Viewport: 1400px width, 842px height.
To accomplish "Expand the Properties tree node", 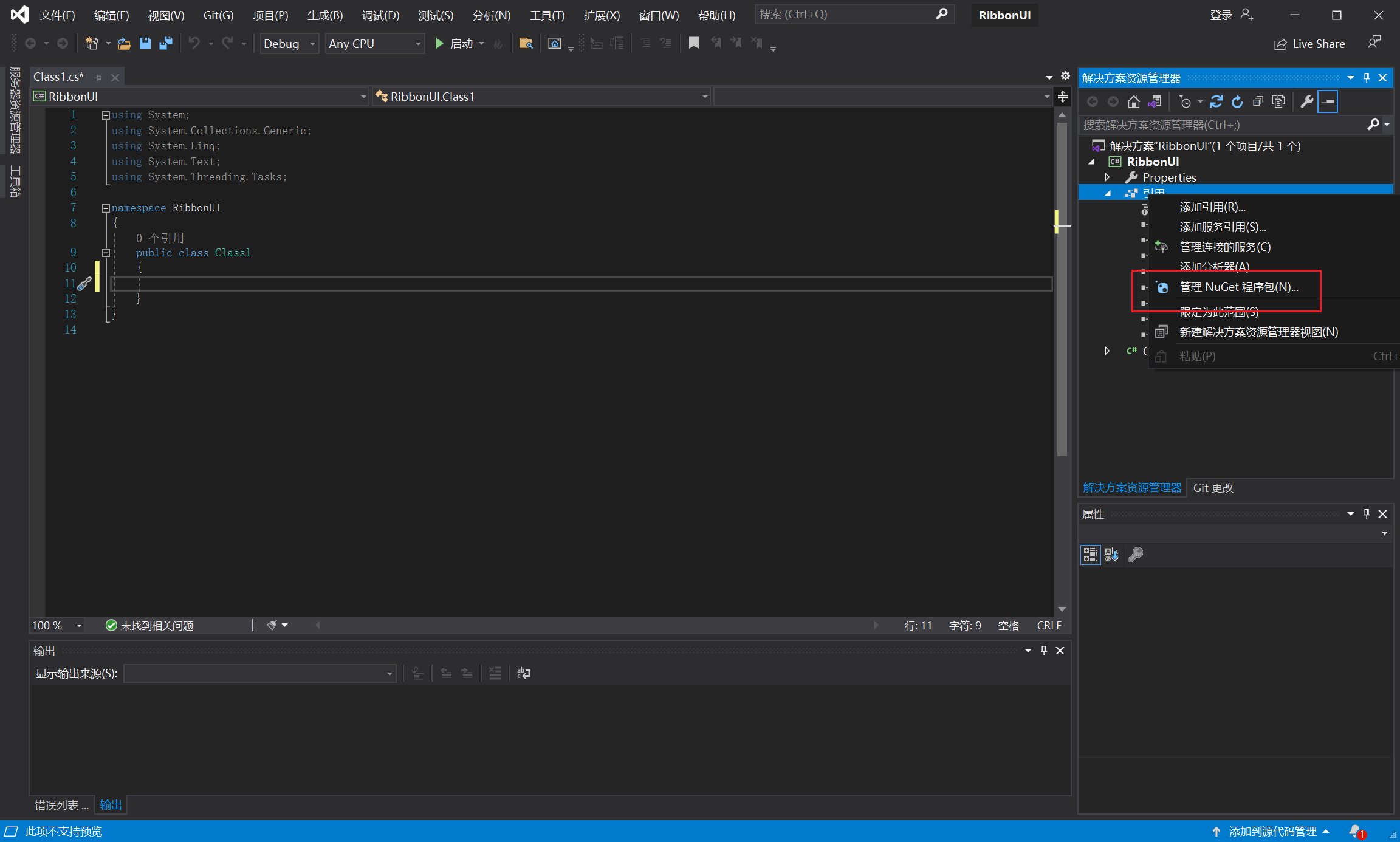I will click(1107, 177).
